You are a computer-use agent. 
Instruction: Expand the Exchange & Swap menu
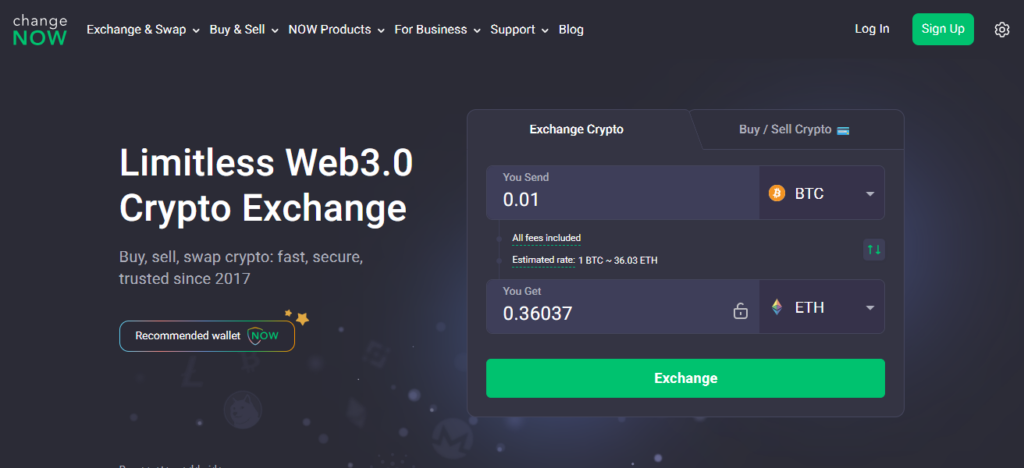pos(143,29)
